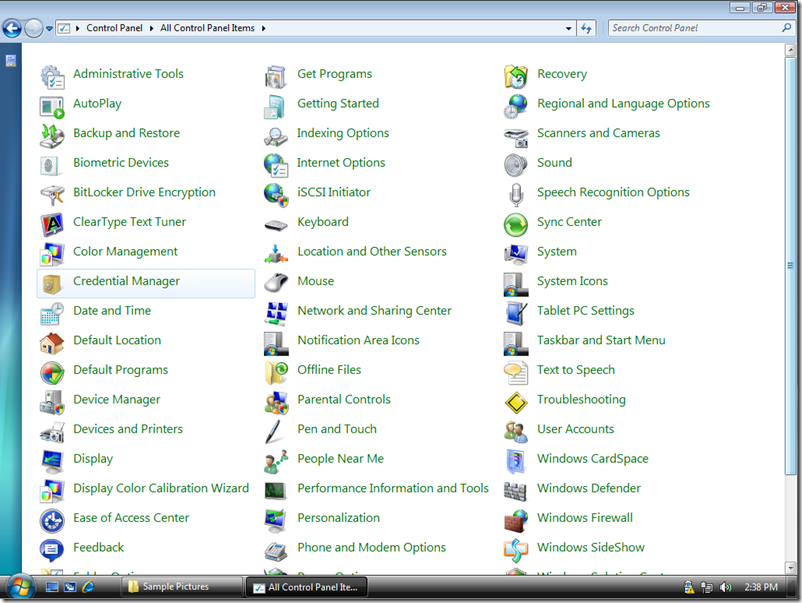Image resolution: width=802 pixels, height=603 pixels.
Task: Open the Windows Defender castle icon
Action: [x=516, y=491]
